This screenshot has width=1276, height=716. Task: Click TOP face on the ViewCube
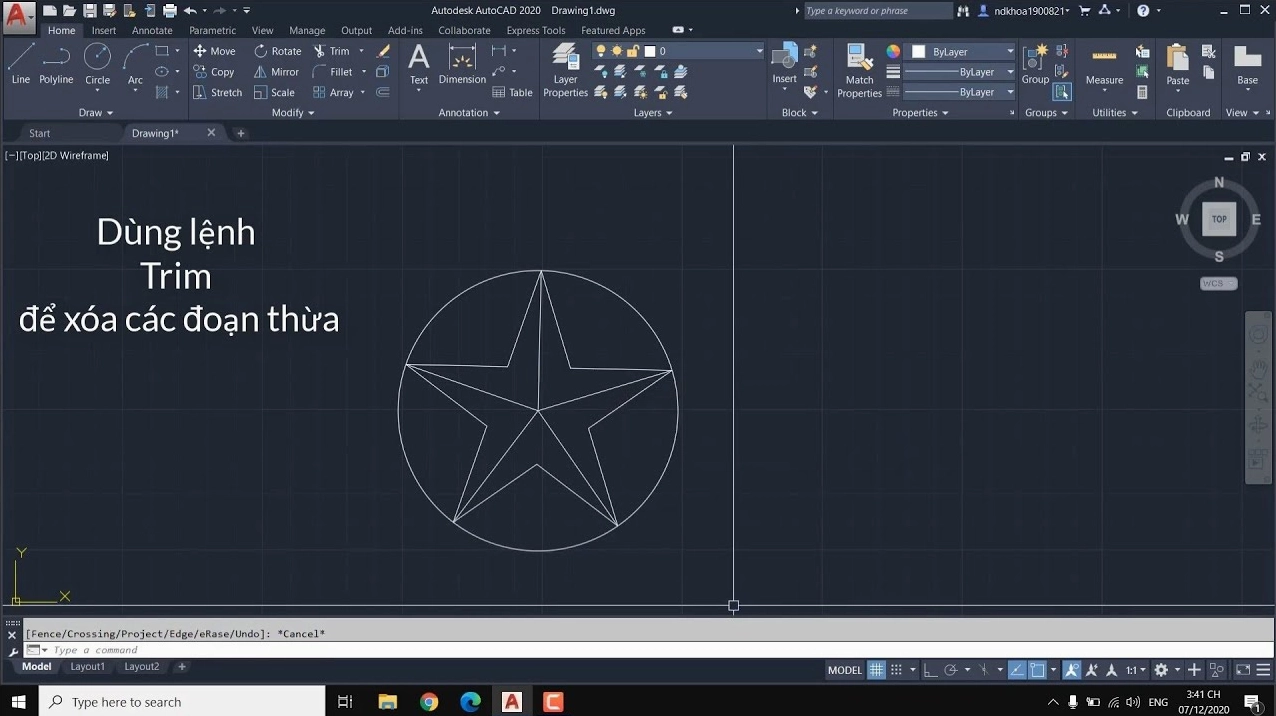(x=1219, y=219)
